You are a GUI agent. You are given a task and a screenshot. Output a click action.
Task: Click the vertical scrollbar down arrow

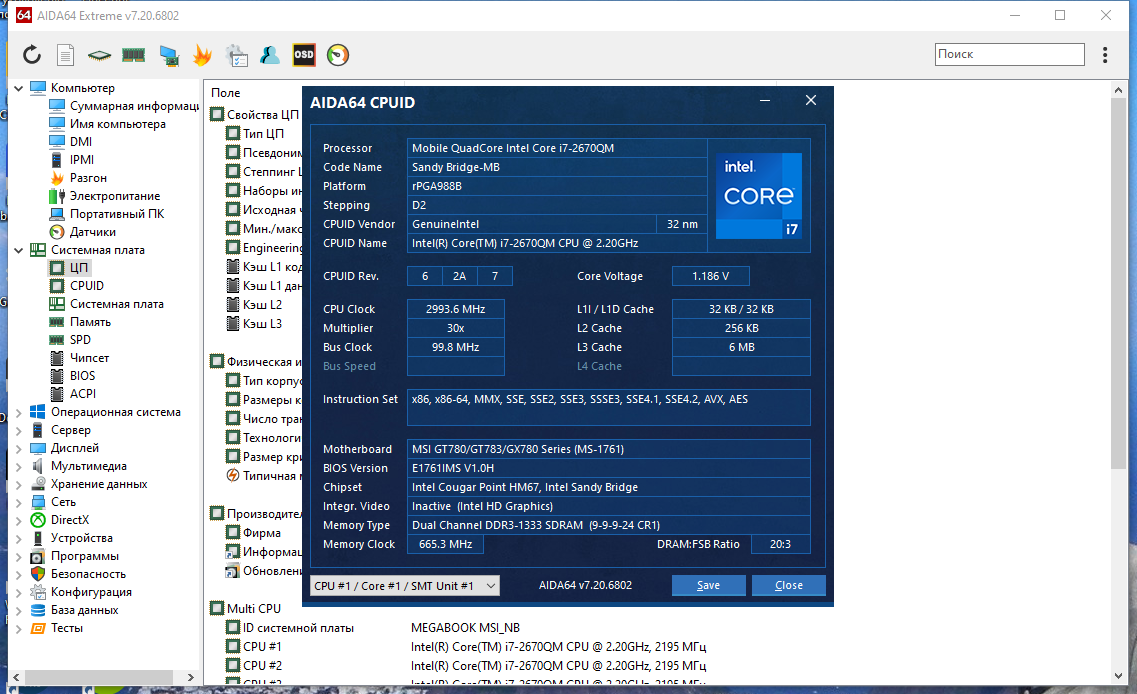[x=1118, y=676]
